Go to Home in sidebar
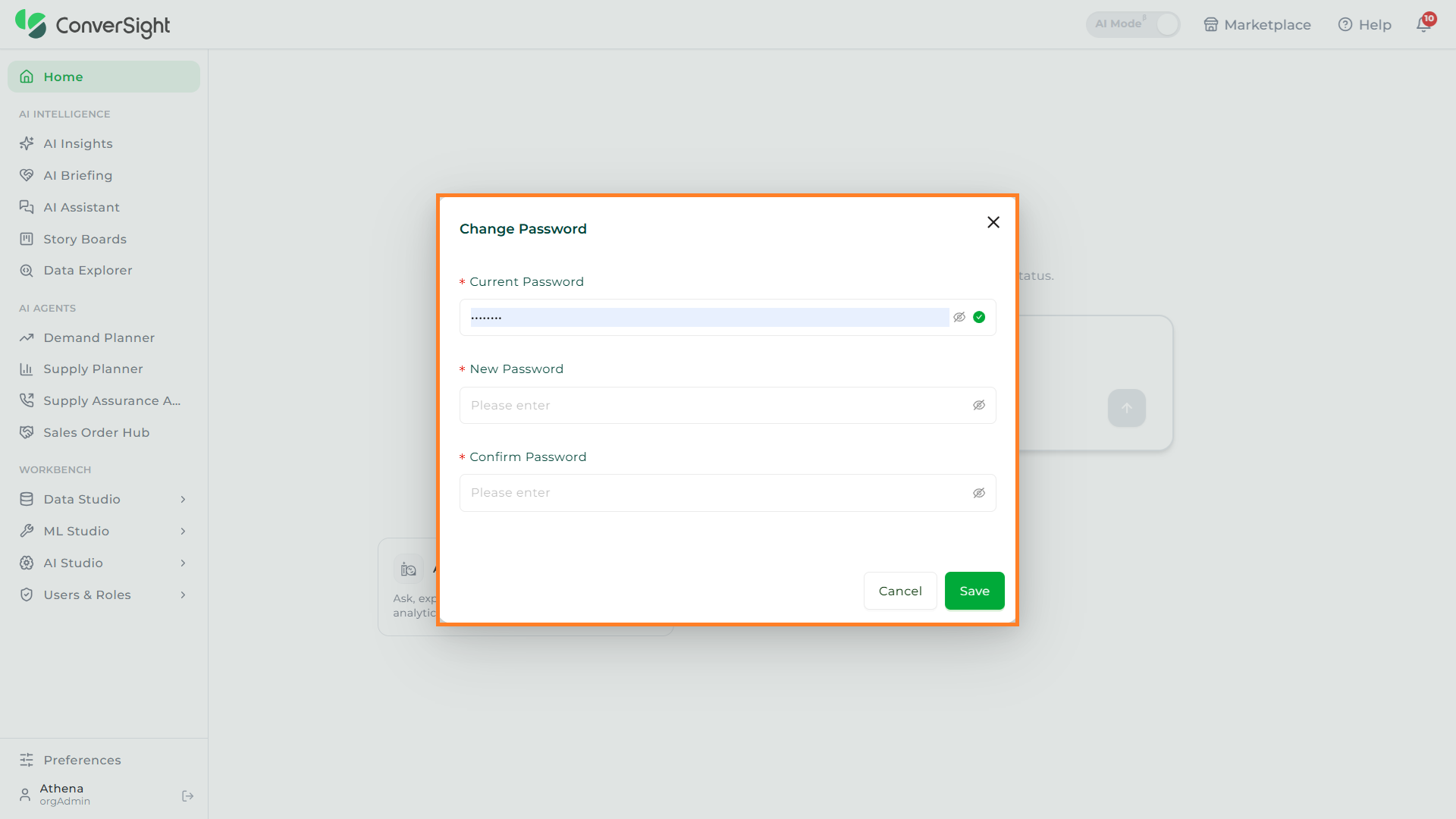 click(x=104, y=77)
